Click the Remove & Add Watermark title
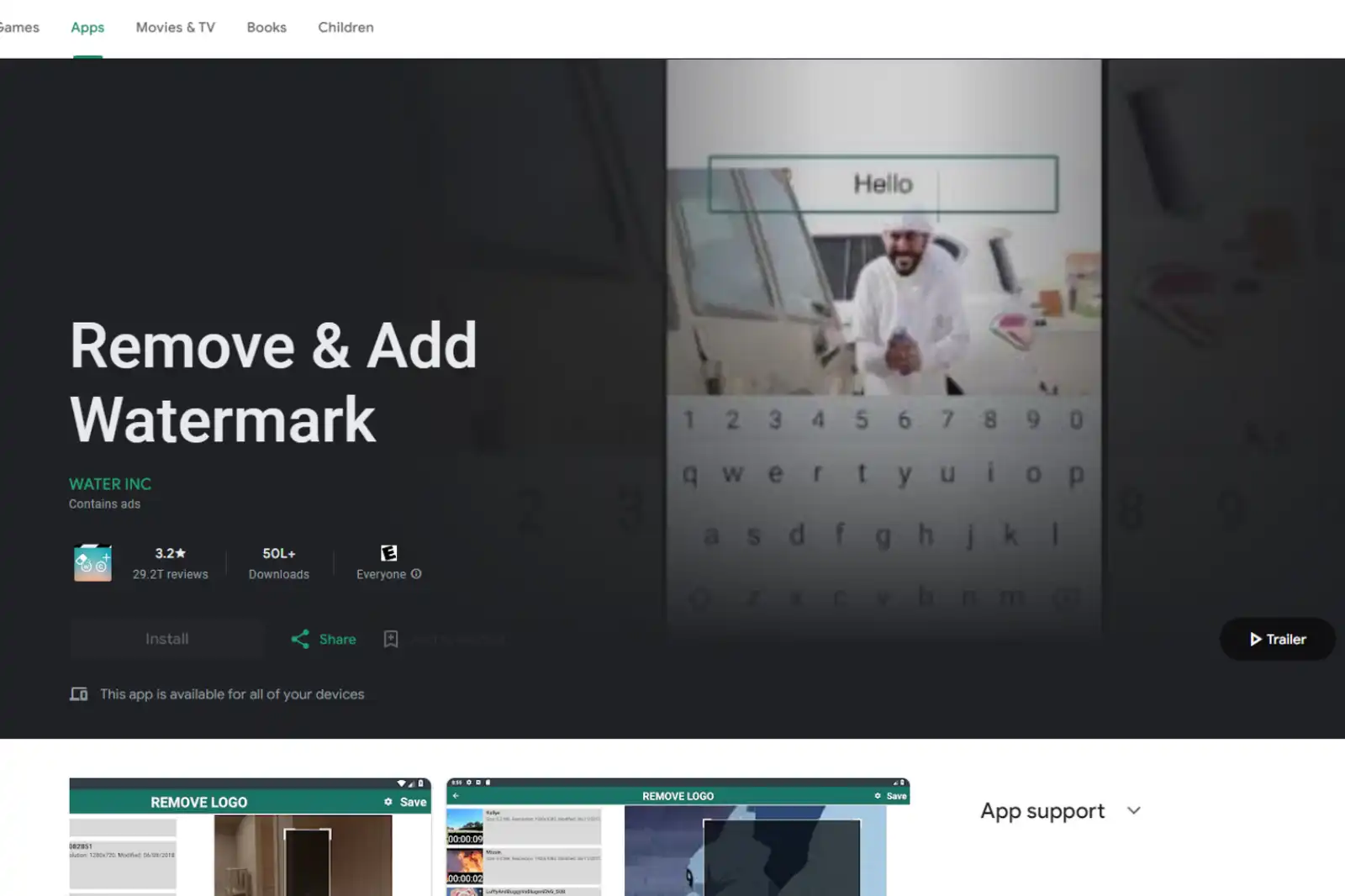Viewport: 1345px width, 896px height. (x=273, y=382)
